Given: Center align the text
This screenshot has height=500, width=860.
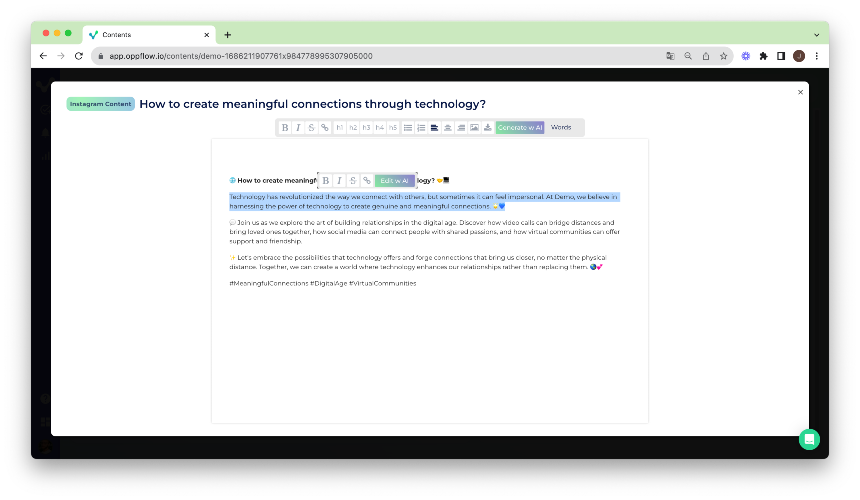Looking at the screenshot, I should point(448,128).
